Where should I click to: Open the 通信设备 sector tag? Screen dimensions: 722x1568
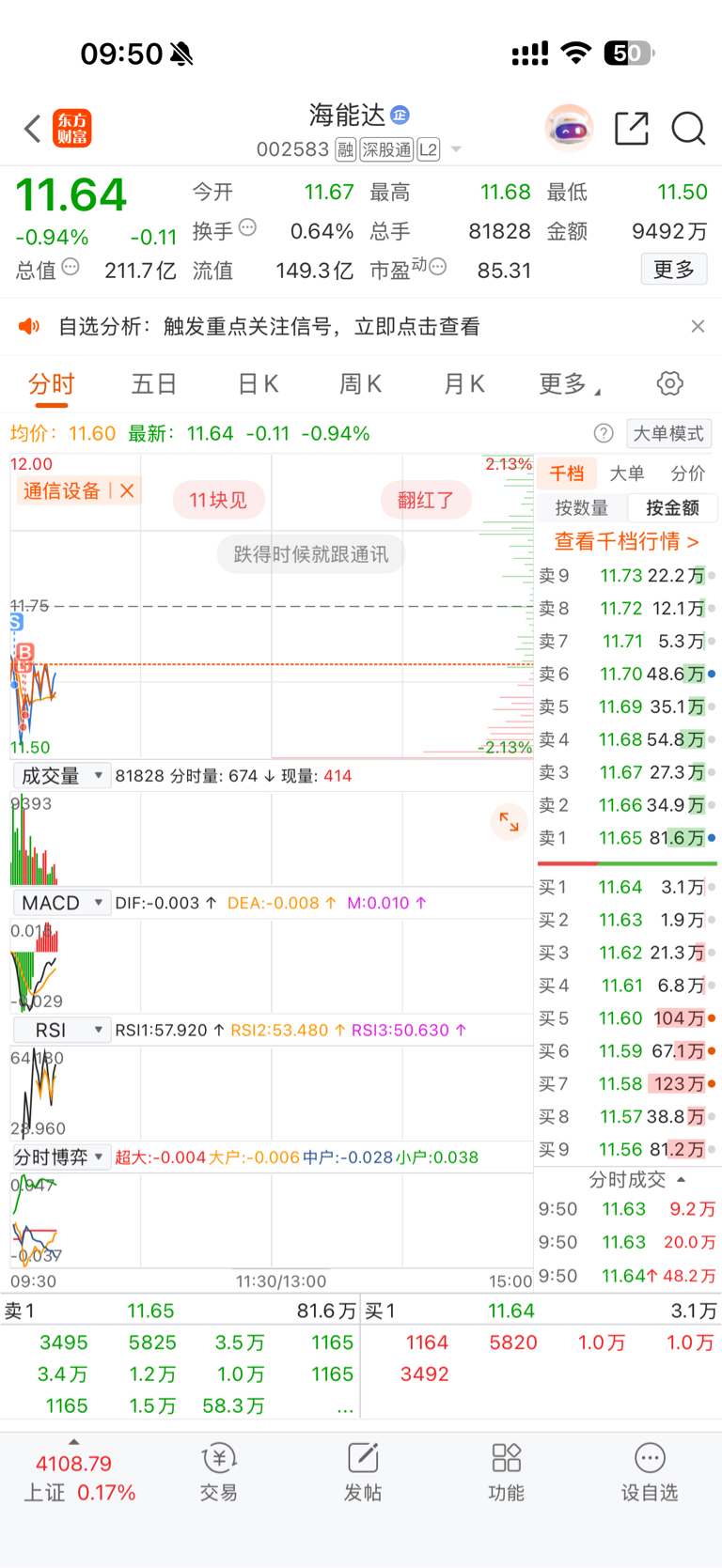[x=62, y=490]
